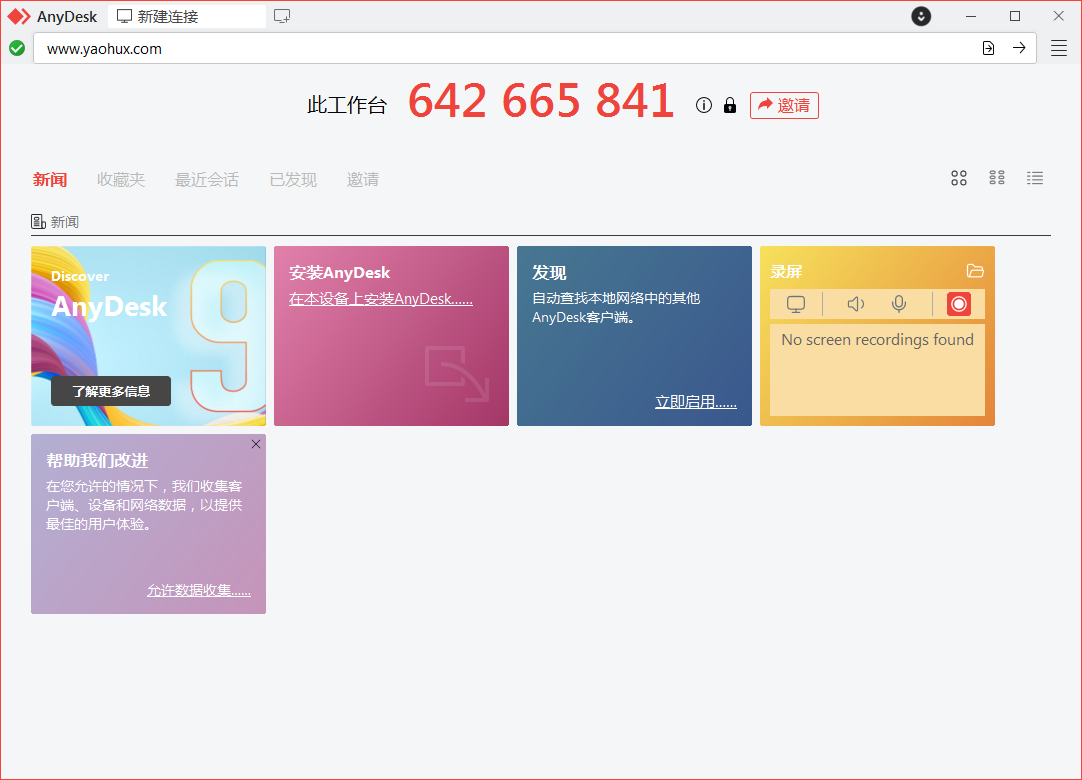Switch to list view layout
Viewport: 1082px width, 780px height.
tap(1035, 177)
